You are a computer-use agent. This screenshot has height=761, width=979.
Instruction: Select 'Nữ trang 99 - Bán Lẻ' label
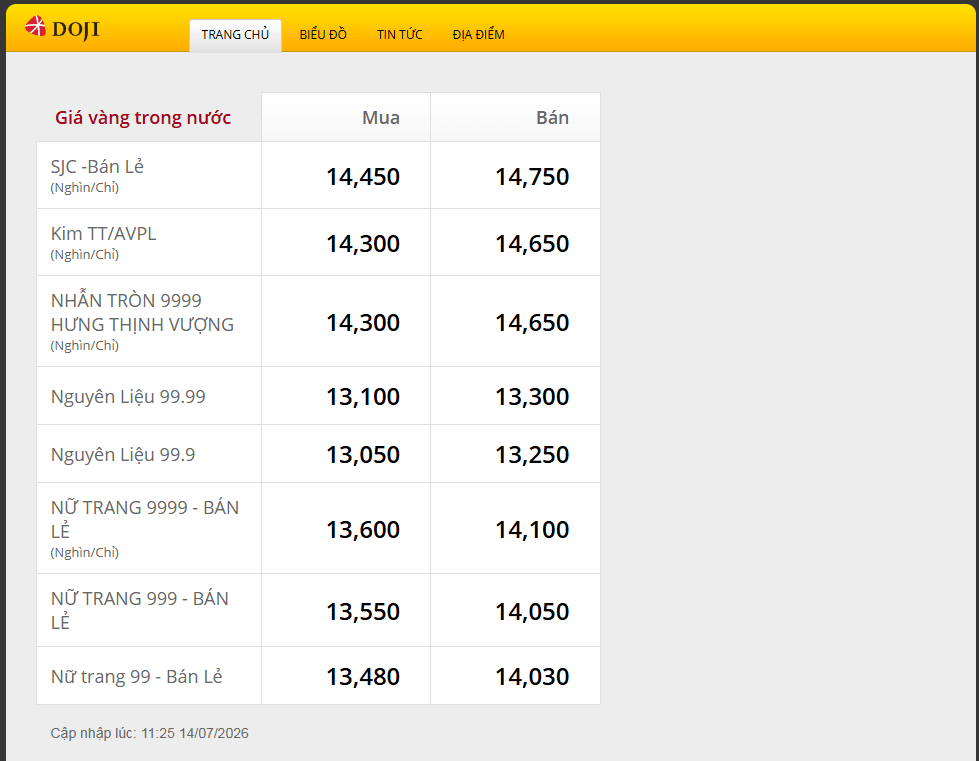137,677
